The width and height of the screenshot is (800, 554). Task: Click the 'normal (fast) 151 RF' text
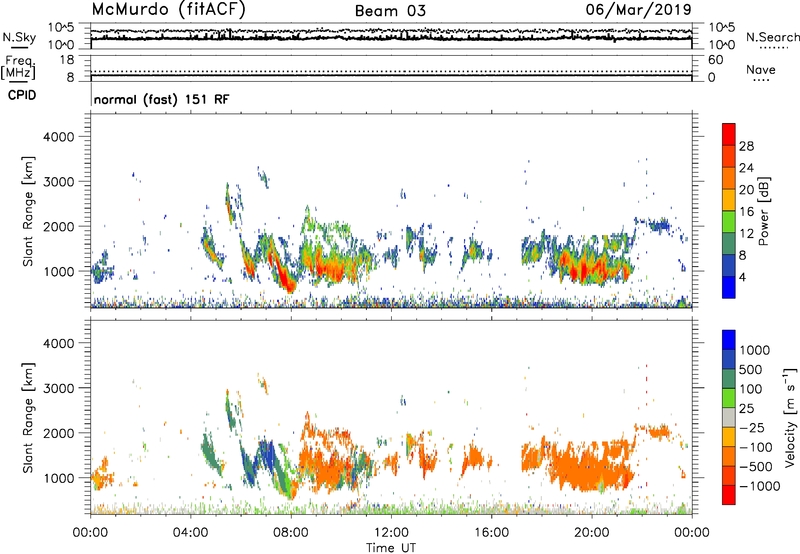coord(162,99)
